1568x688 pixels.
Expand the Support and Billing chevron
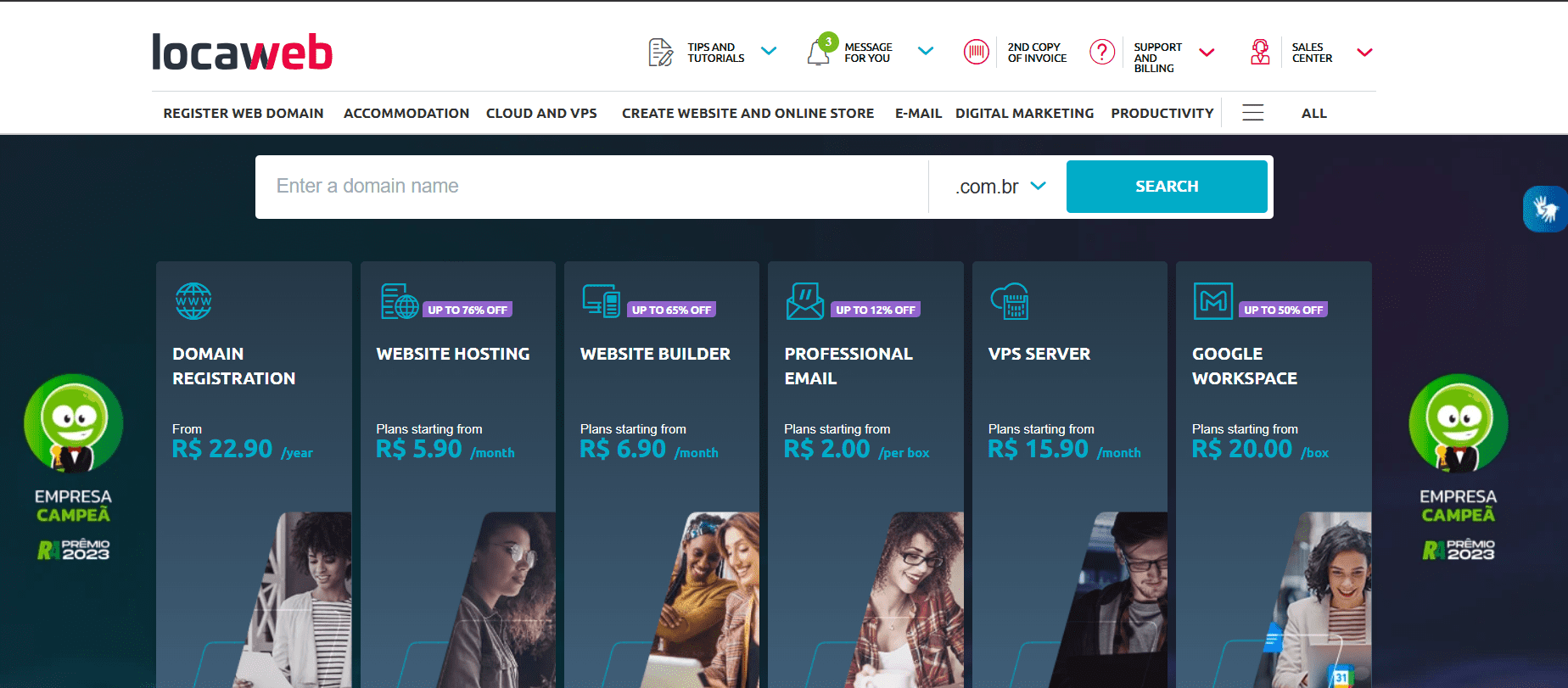(1207, 53)
